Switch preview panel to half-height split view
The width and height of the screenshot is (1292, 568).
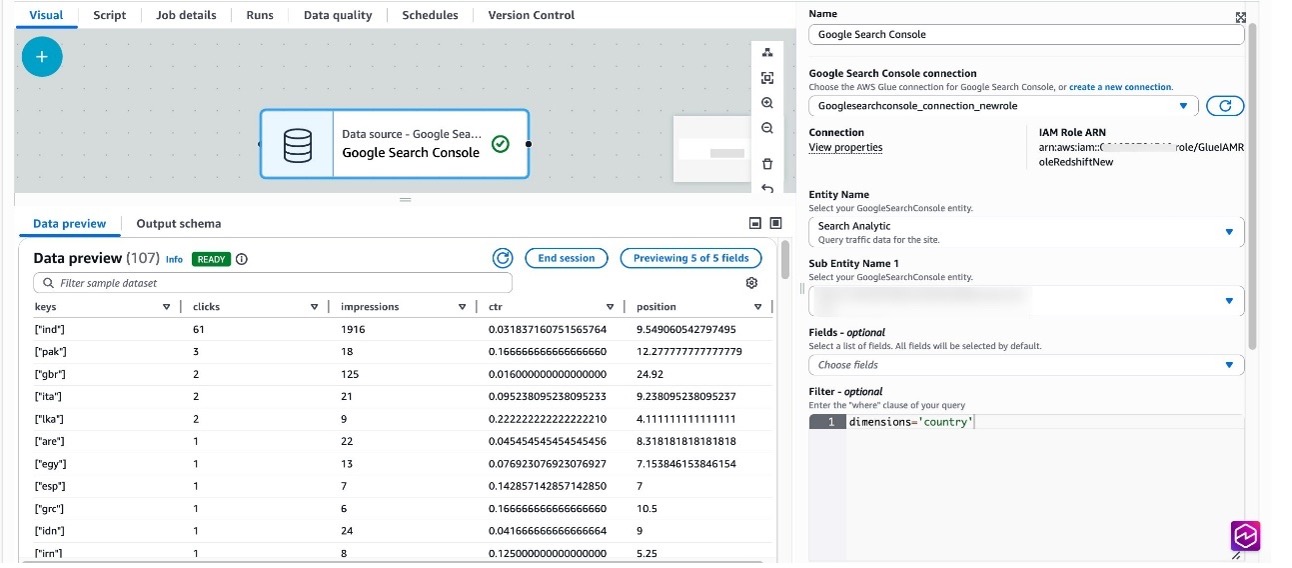[755, 224]
